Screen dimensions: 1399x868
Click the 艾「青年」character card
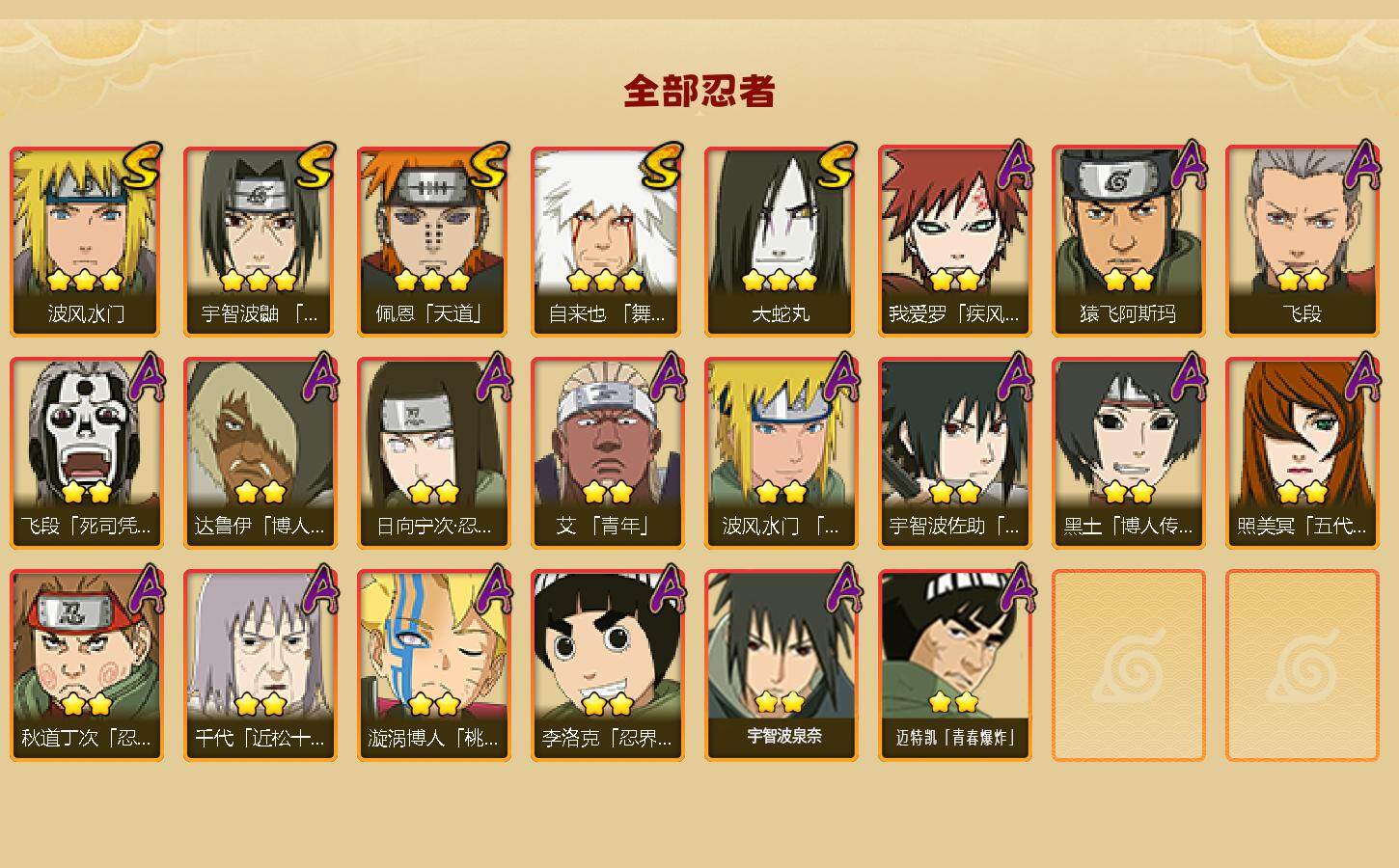tap(607, 453)
